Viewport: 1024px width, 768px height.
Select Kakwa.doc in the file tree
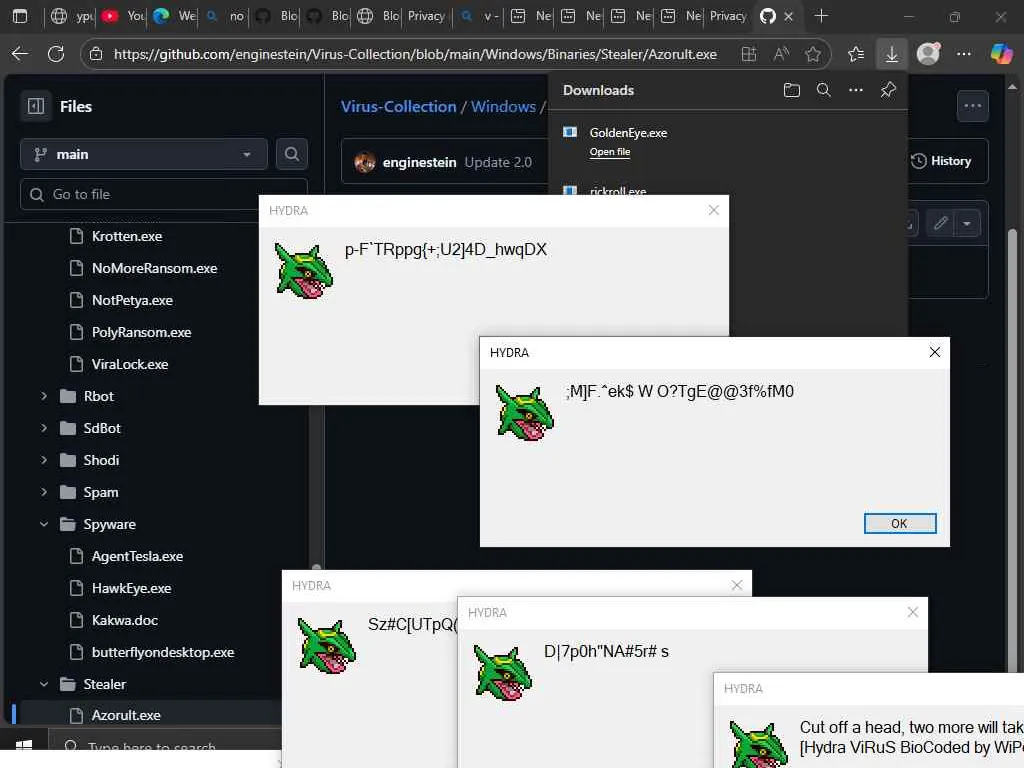[x=125, y=620]
